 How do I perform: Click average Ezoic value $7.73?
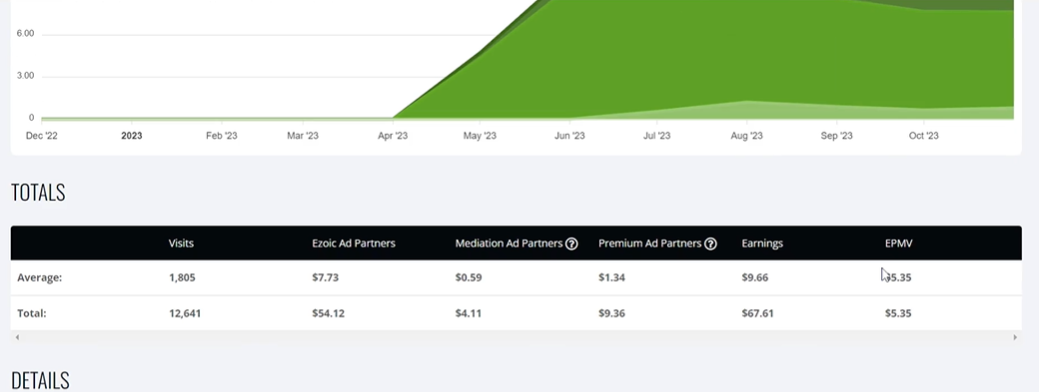(325, 277)
